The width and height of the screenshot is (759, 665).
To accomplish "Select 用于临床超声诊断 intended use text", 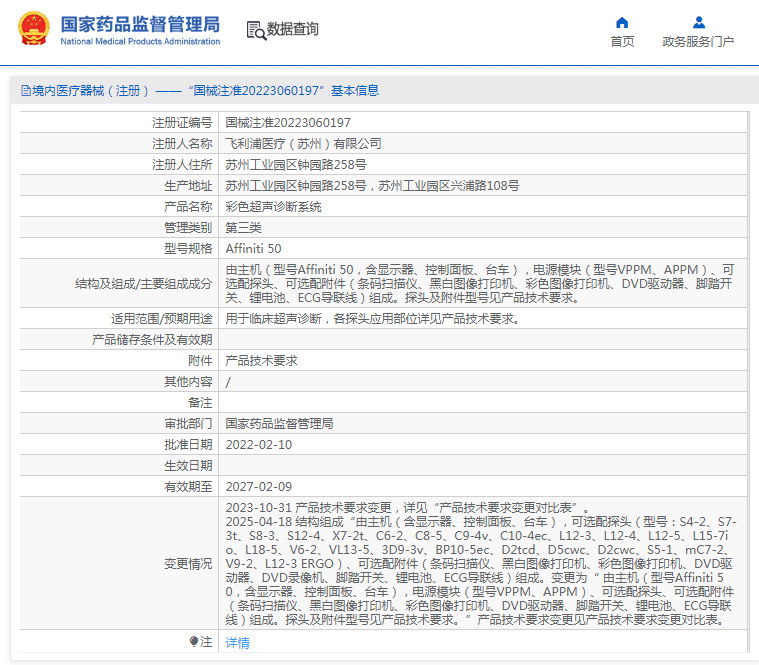I will click(x=373, y=318).
